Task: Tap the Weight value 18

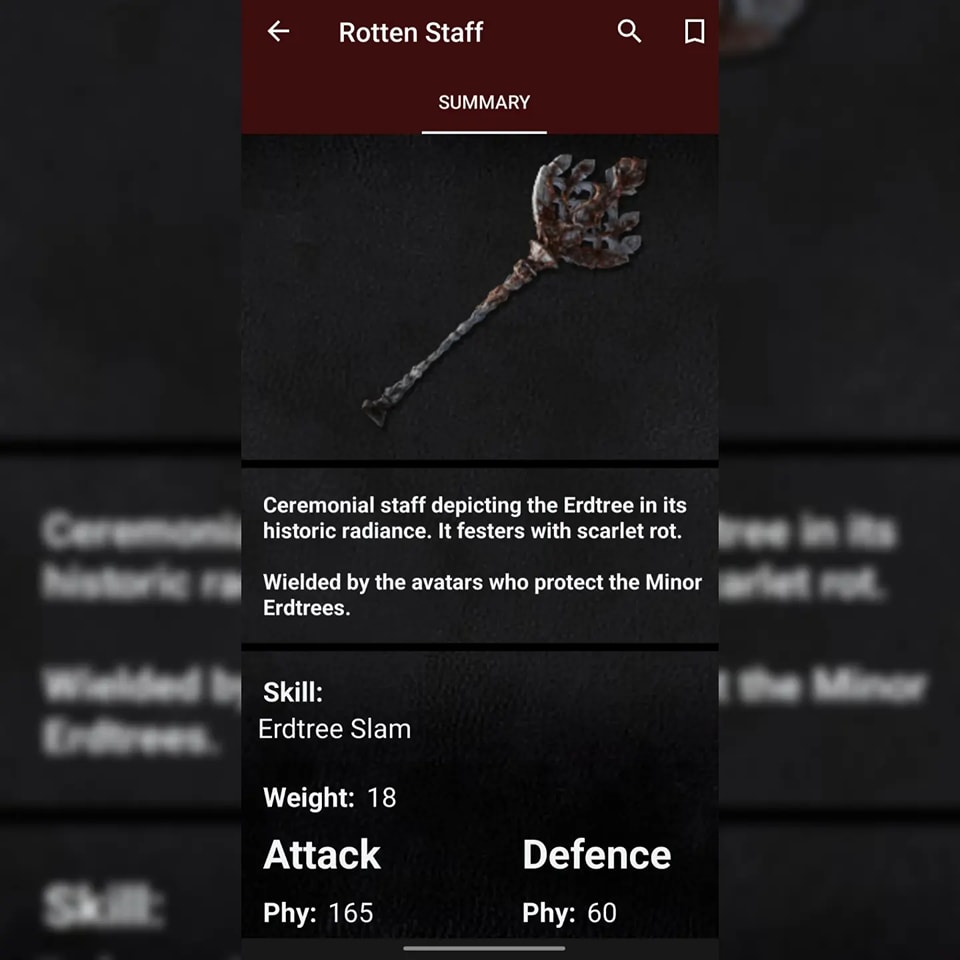Action: 381,798
